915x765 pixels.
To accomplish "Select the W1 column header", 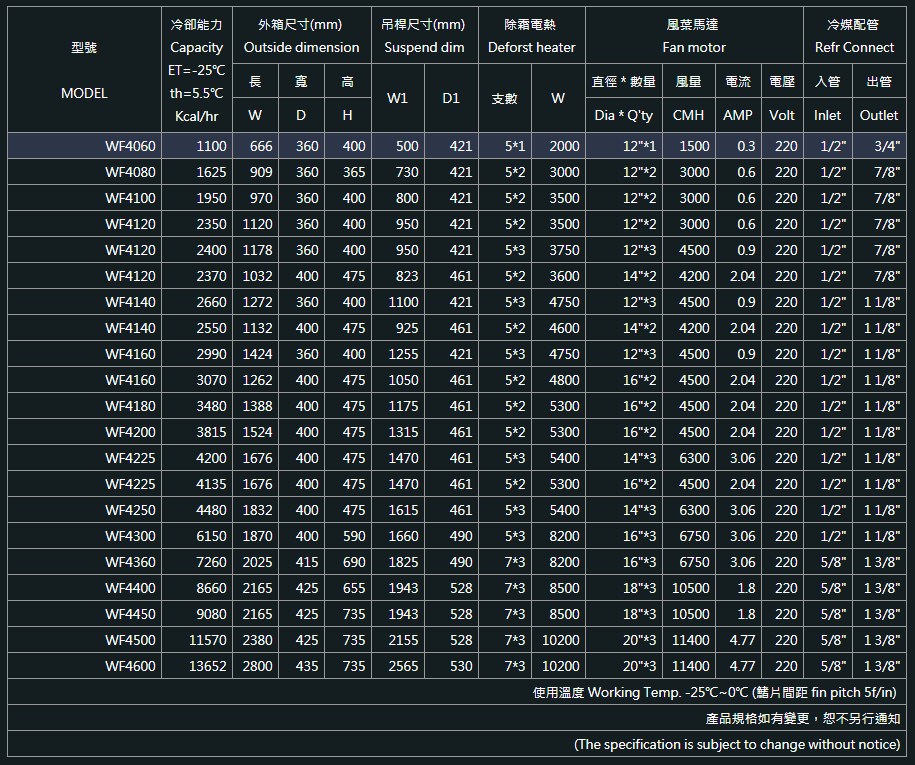I will coord(397,98).
